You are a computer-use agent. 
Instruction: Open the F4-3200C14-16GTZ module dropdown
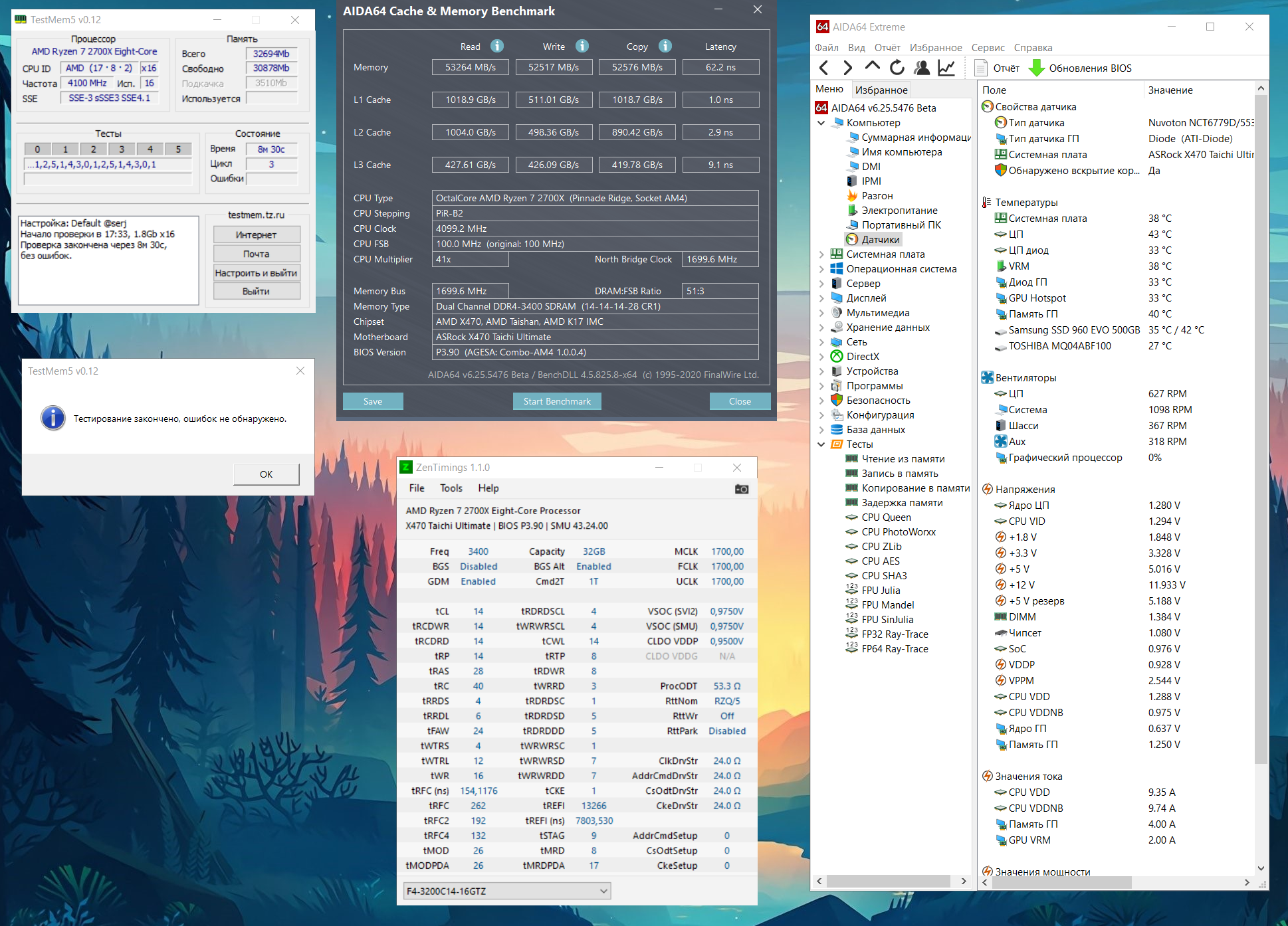coord(507,891)
